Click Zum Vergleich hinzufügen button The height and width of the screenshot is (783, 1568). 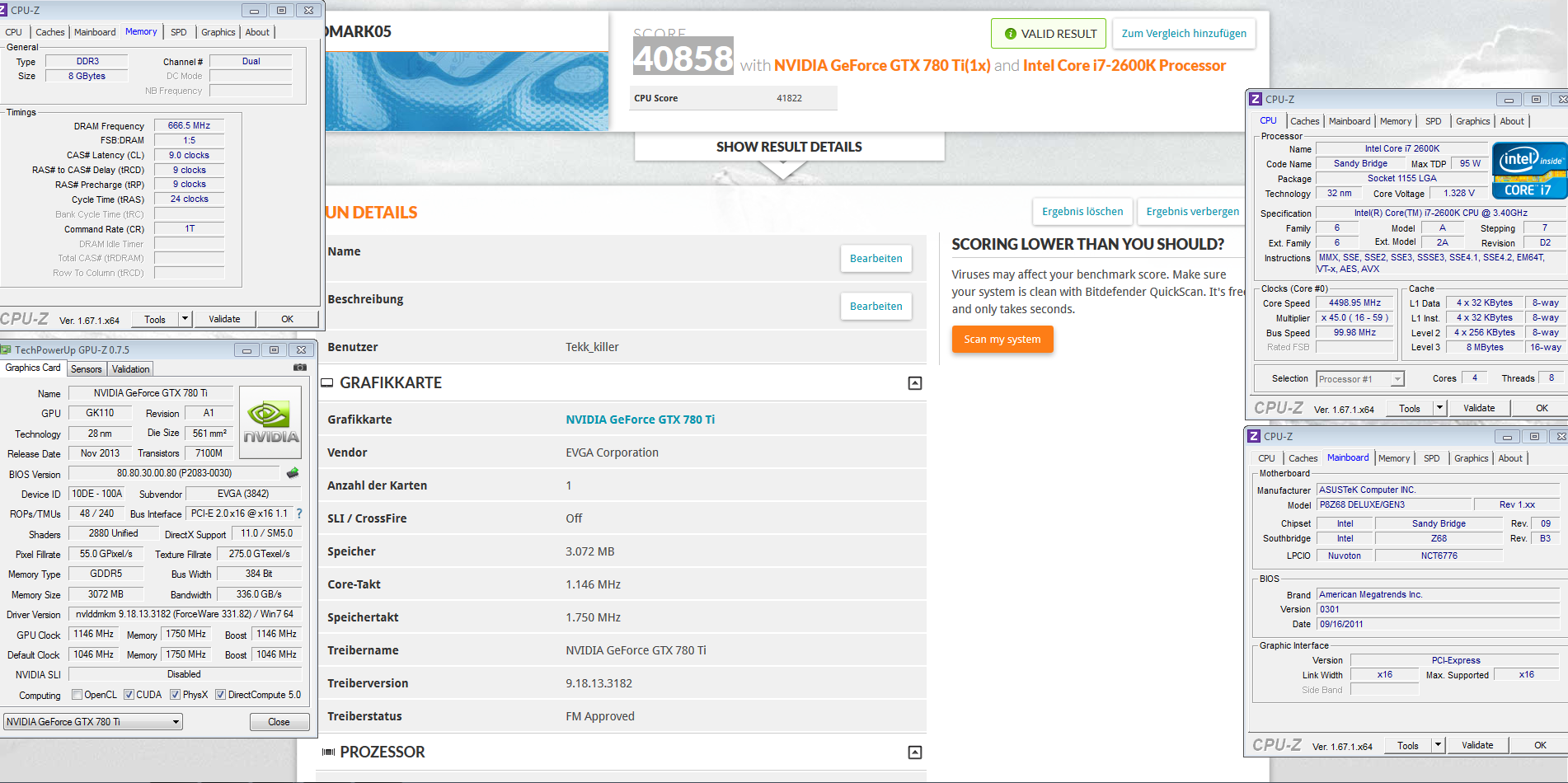click(1184, 34)
